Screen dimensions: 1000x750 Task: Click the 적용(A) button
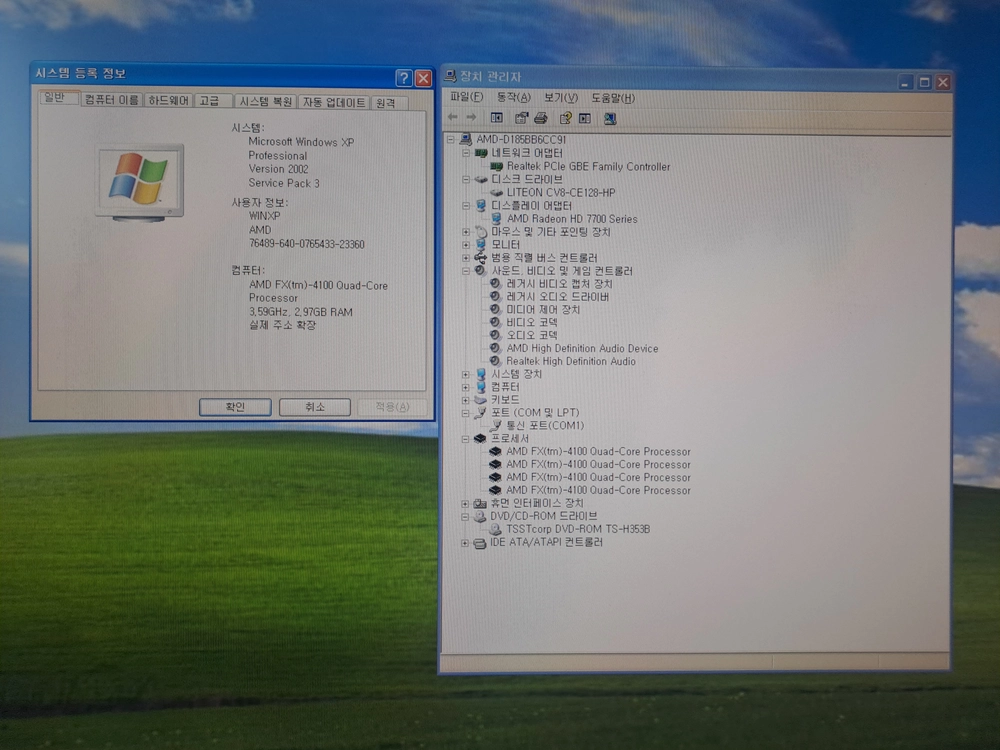coord(392,407)
